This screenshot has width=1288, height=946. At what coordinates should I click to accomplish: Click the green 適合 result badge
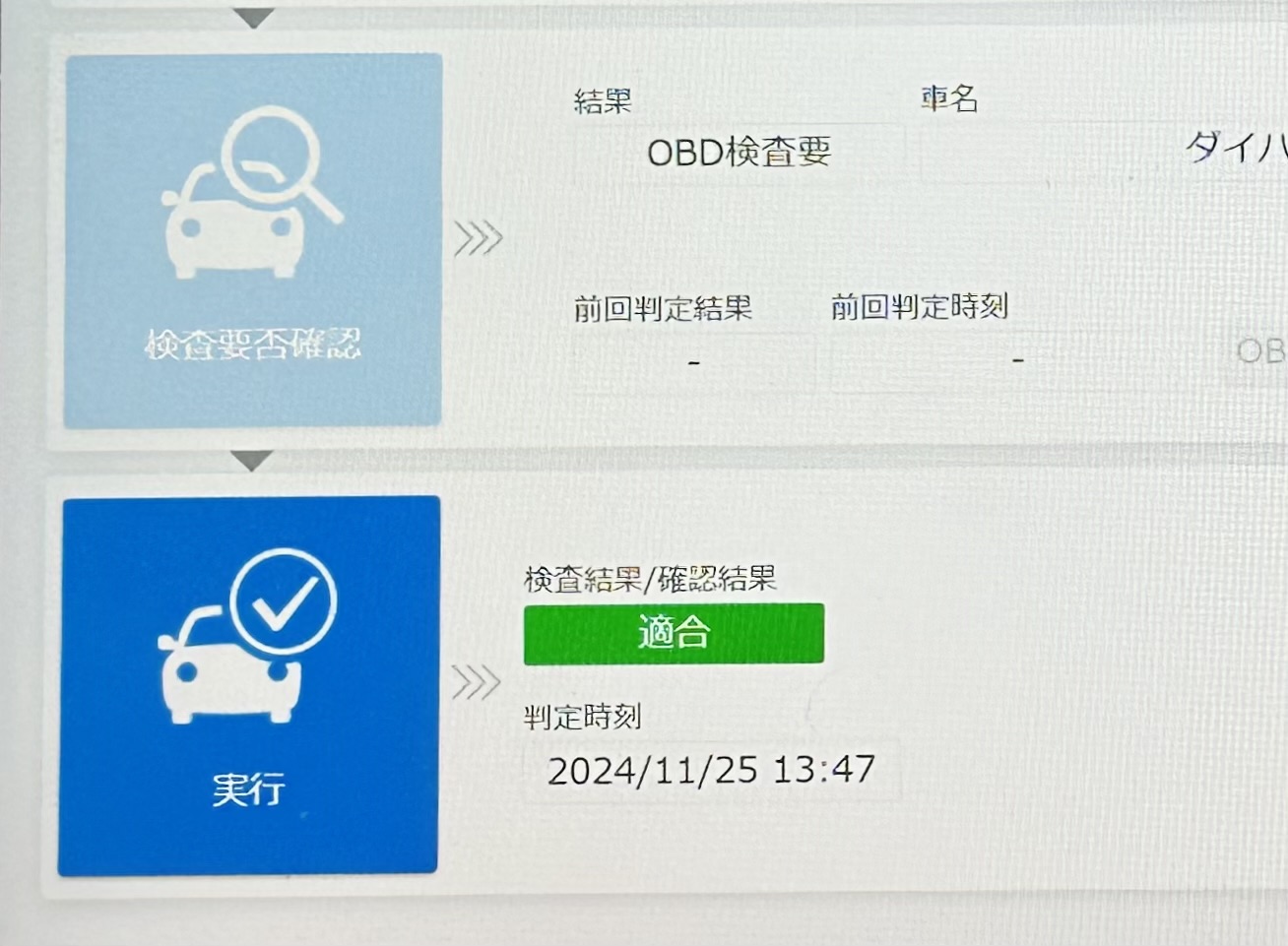tap(674, 633)
